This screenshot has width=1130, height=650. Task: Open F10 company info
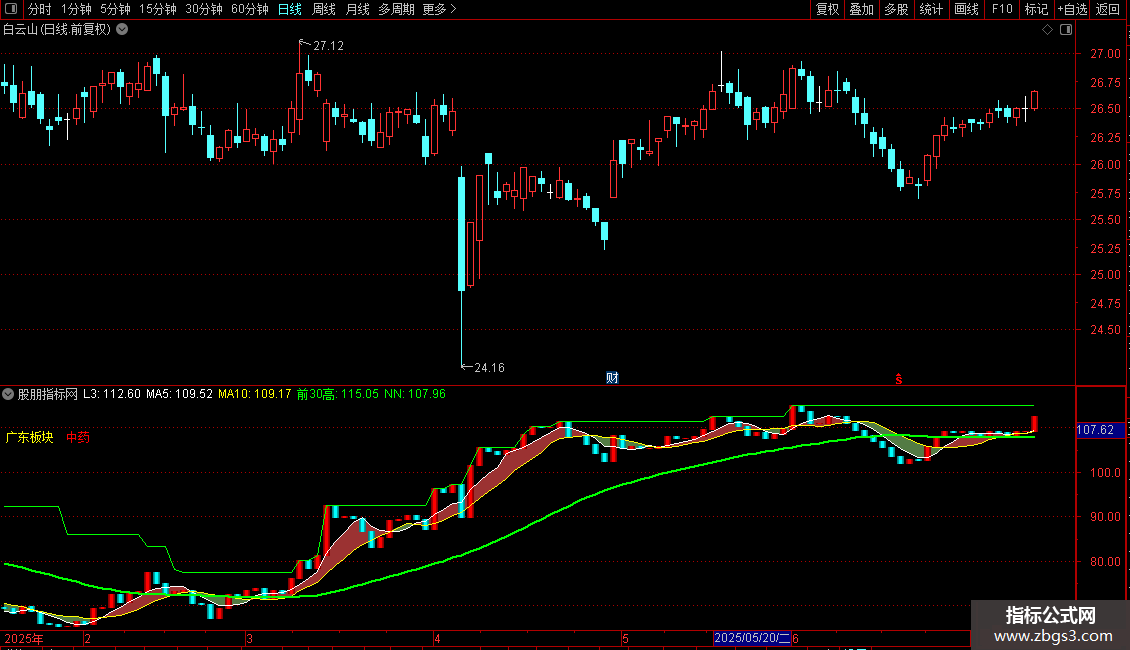1002,9
